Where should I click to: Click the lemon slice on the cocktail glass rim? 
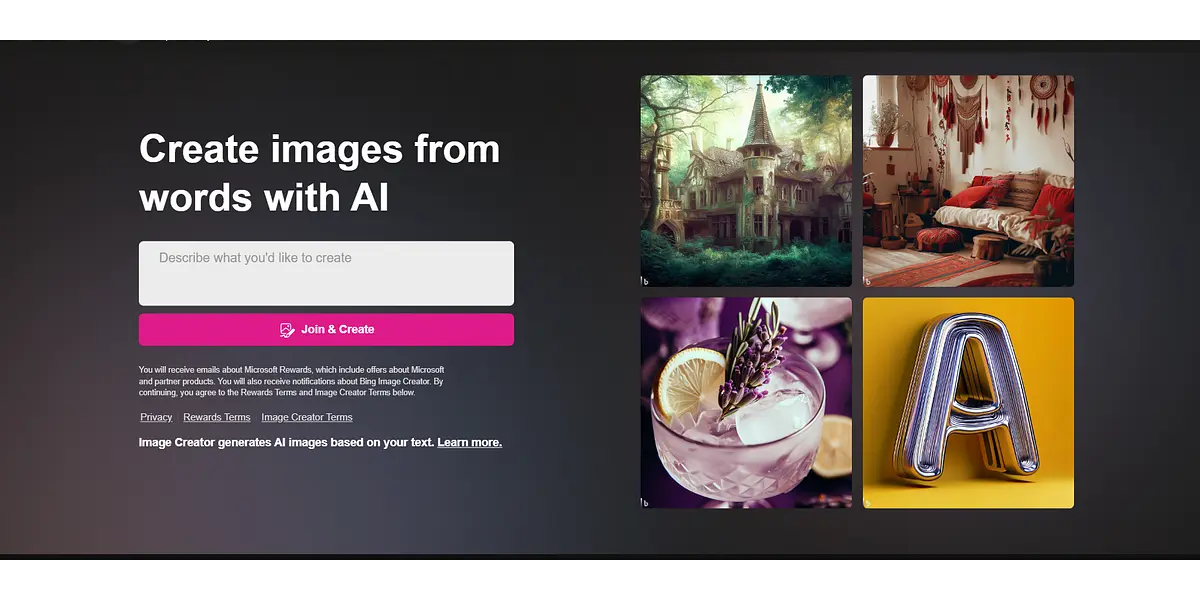tap(690, 382)
